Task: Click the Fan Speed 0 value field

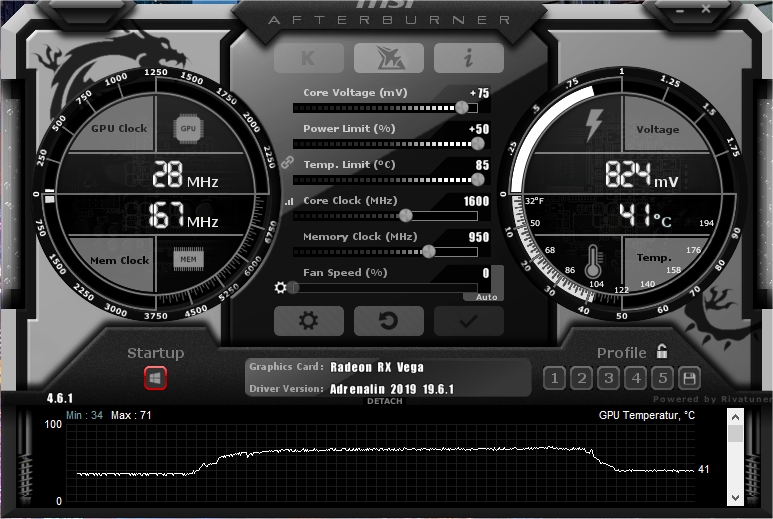Action: (x=486, y=273)
